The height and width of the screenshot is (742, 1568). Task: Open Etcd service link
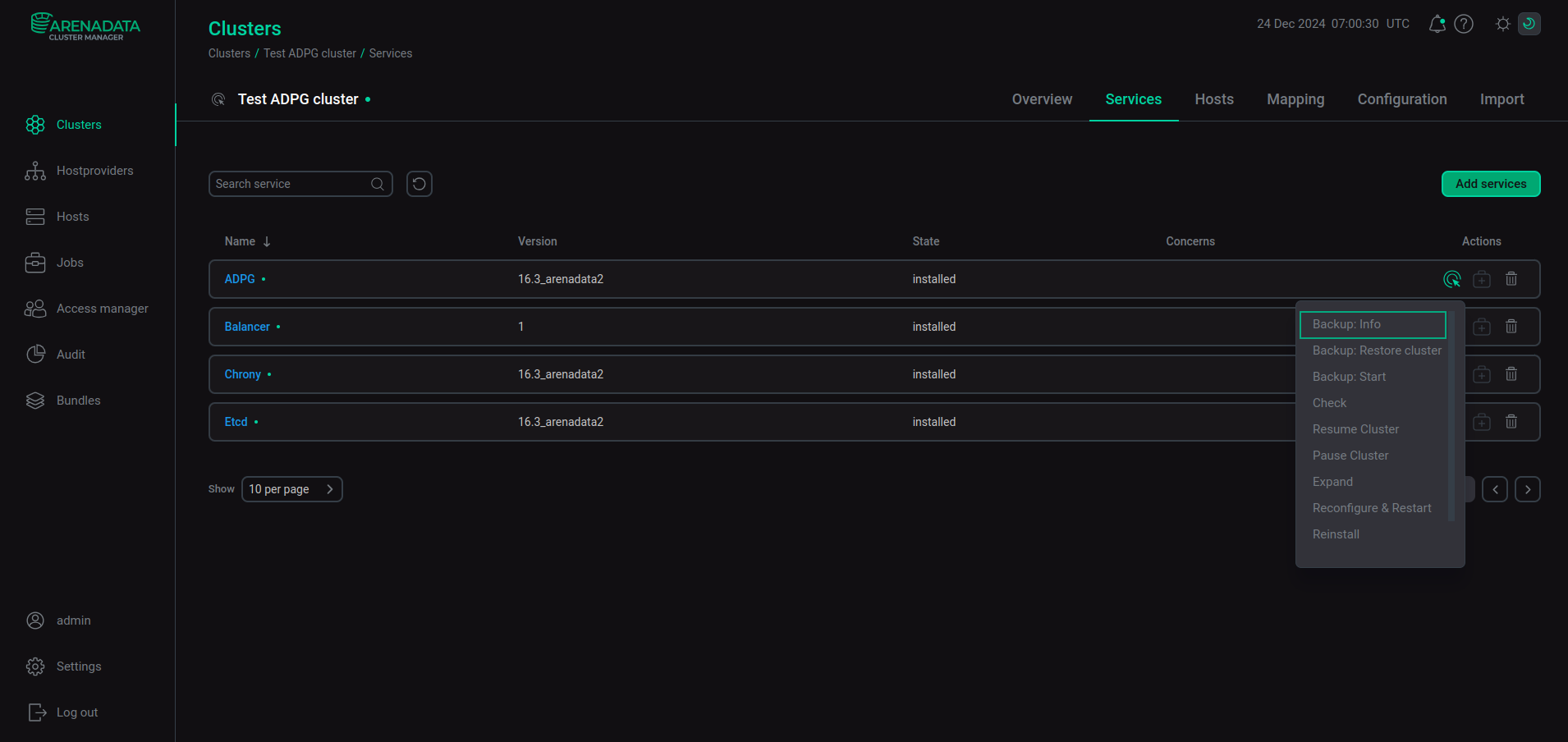(x=236, y=422)
